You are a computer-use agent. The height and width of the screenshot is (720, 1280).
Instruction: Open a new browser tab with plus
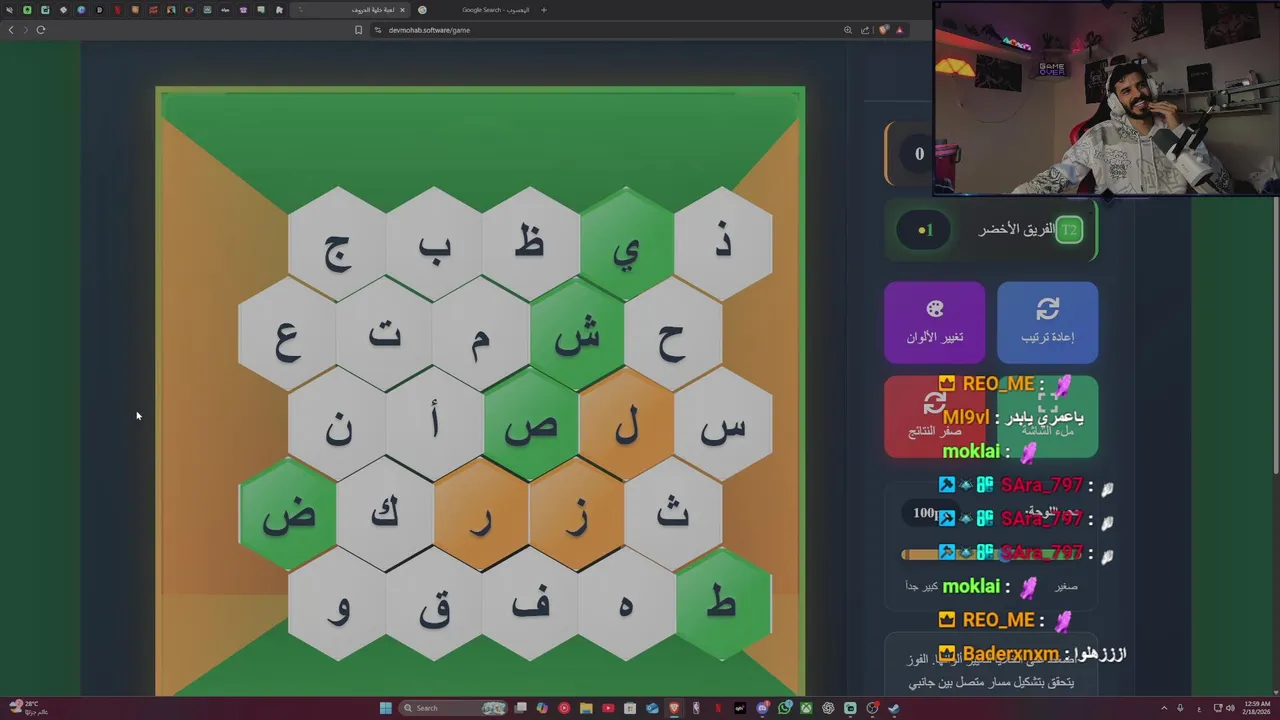pos(544,10)
